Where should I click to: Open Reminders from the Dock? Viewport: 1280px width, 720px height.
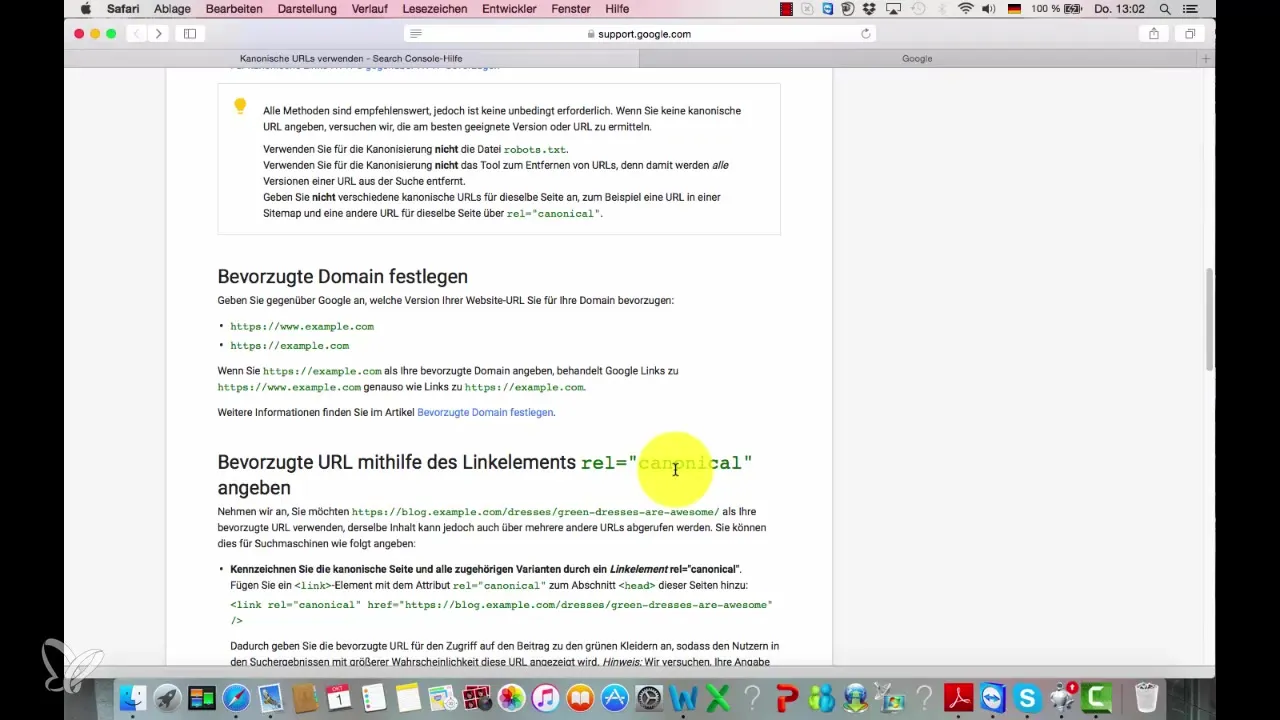coord(374,697)
